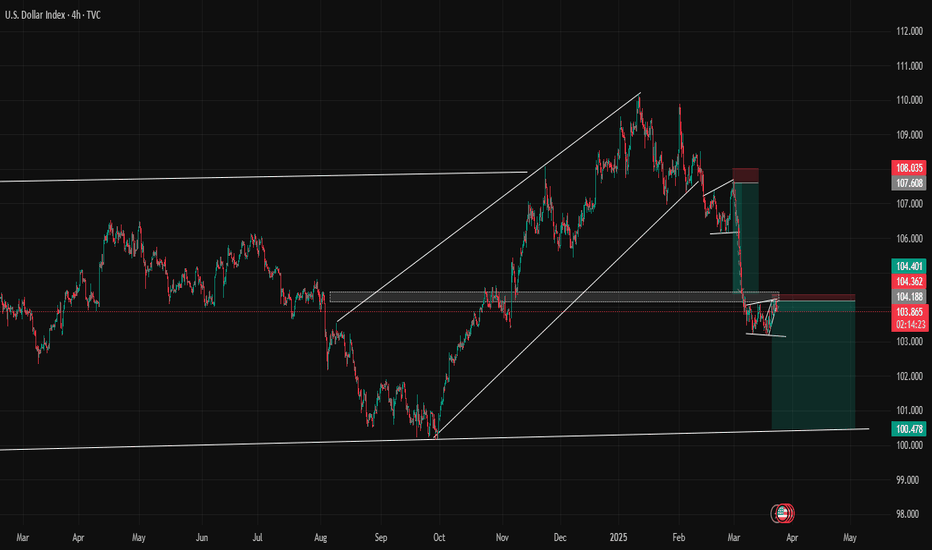Click the U.S. Dollar Index chart title
932x550 pixels.
tap(53, 15)
